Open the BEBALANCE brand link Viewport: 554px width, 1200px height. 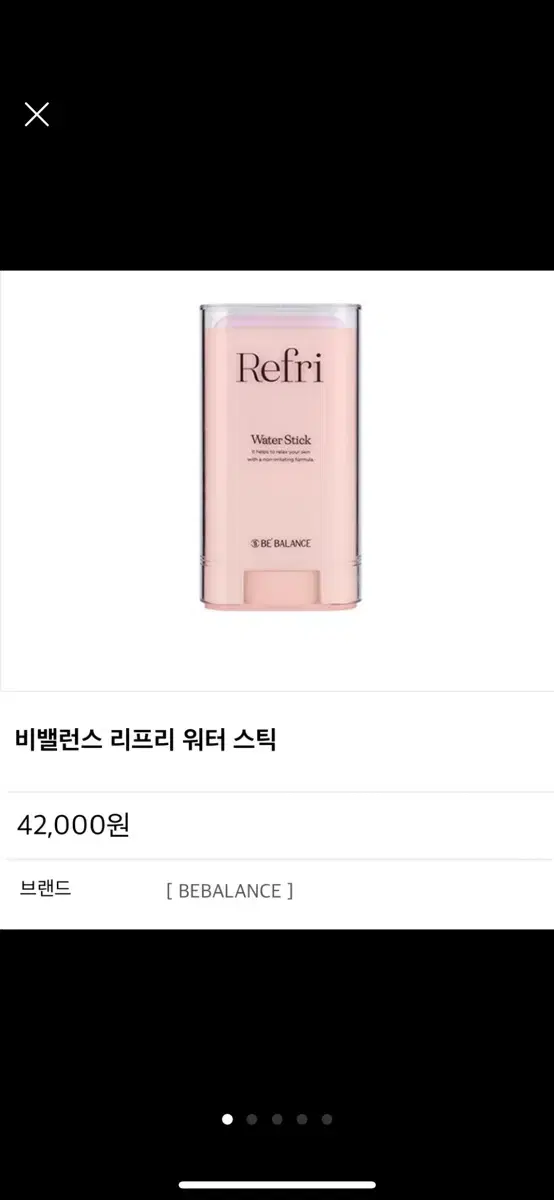[x=230, y=891]
